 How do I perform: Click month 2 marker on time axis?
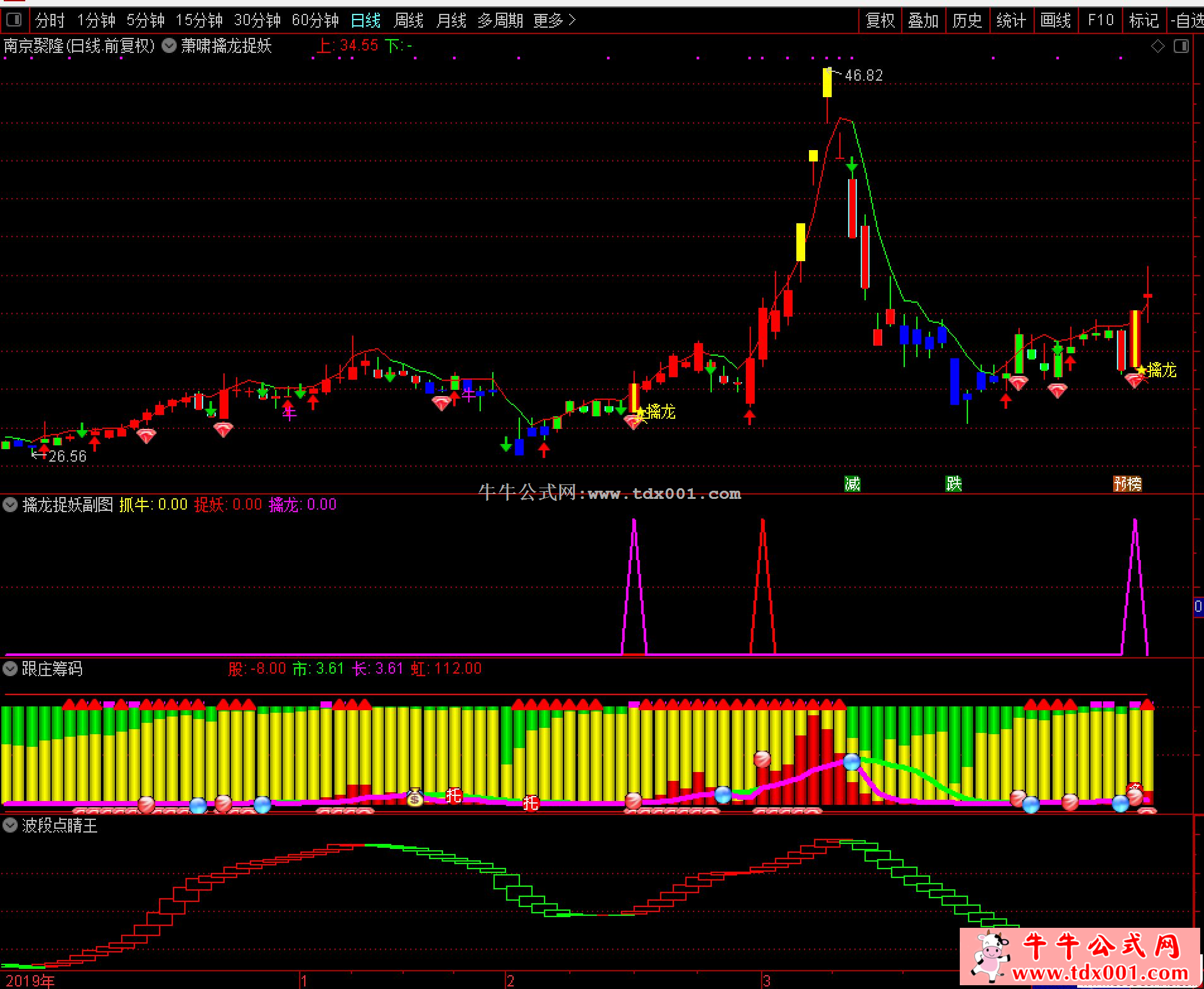511,981
